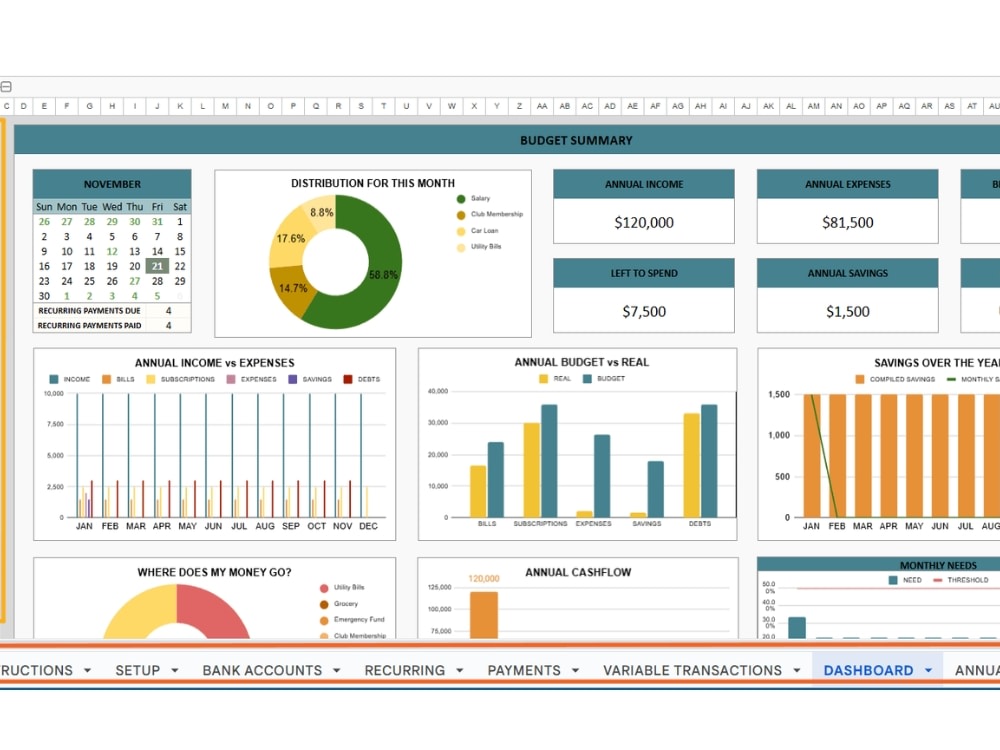Select column header AT
The width and height of the screenshot is (1000, 750).
972,106
